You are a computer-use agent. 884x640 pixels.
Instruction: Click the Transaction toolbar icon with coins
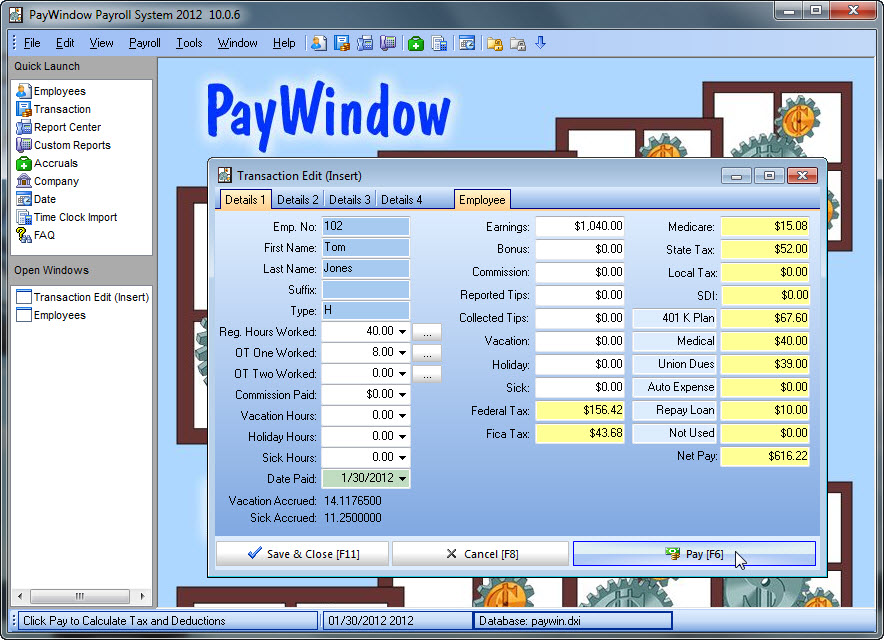[x=342, y=43]
